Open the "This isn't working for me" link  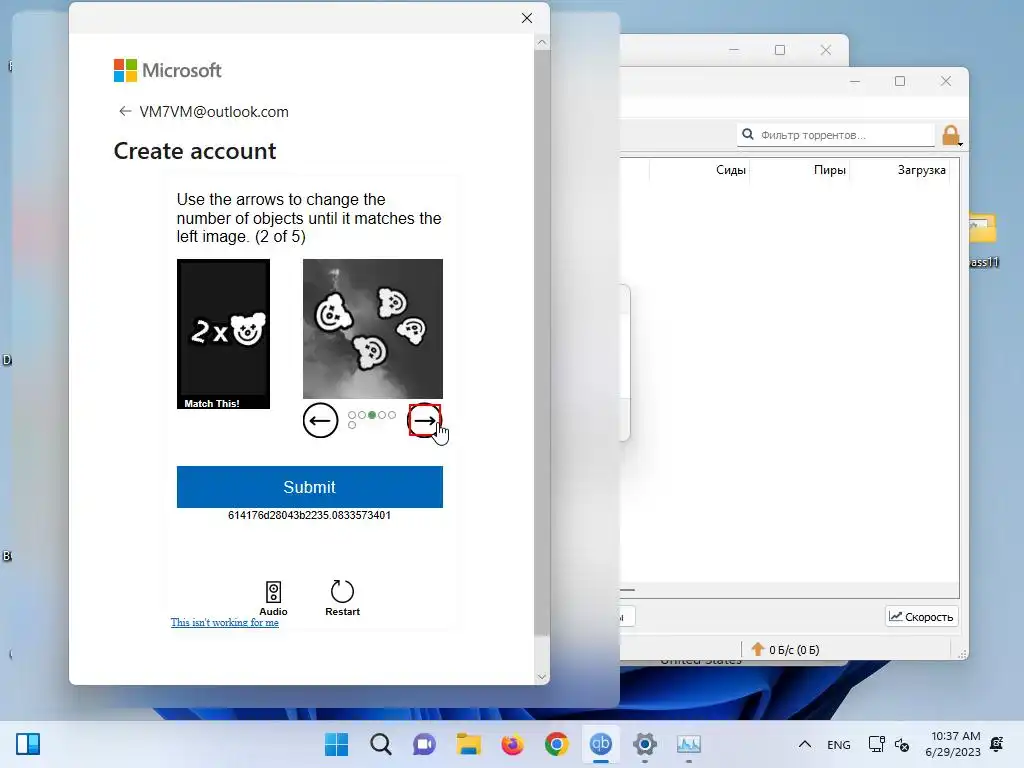click(x=225, y=622)
